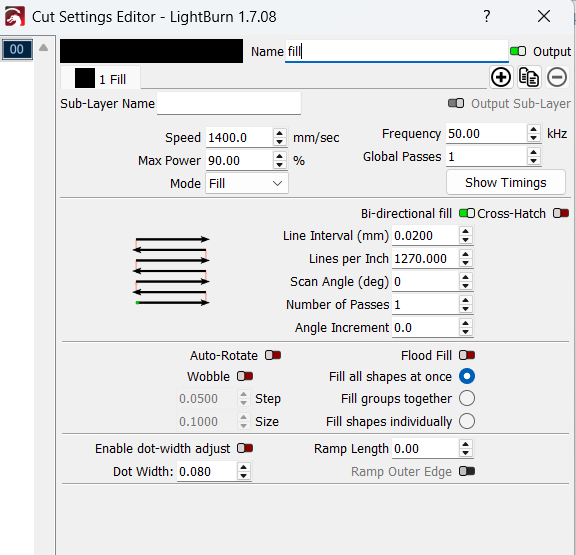Image resolution: width=576 pixels, height=555 pixels.
Task: Click the Dot Width value field
Action: (x=207, y=472)
